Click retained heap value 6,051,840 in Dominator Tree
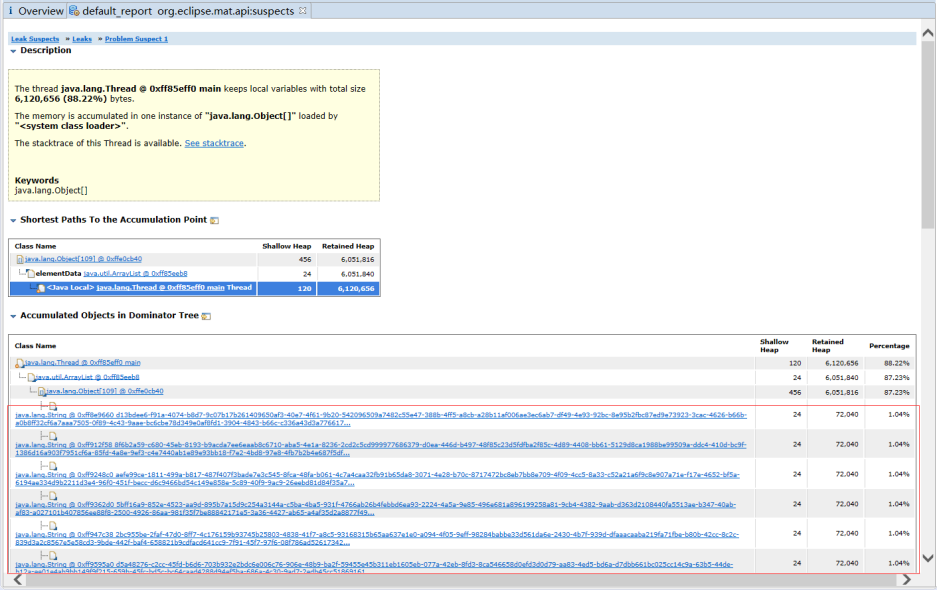The image size is (937, 590). 842,378
